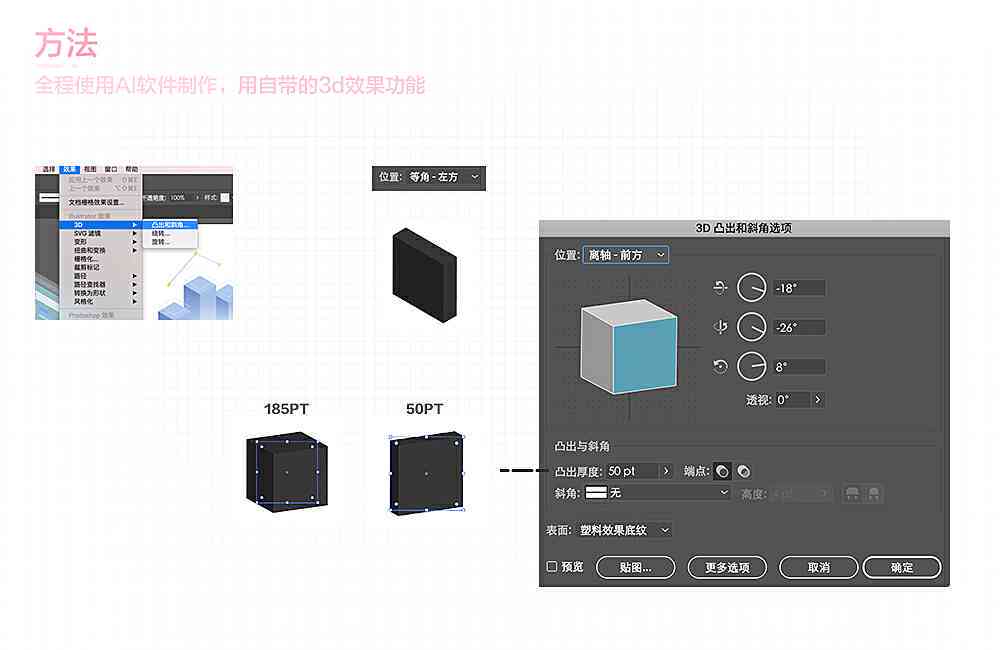This screenshot has height=650, width=1000.
Task: Click the 3D 凸出和斜角选项 dialog title bar
Action: [744, 228]
